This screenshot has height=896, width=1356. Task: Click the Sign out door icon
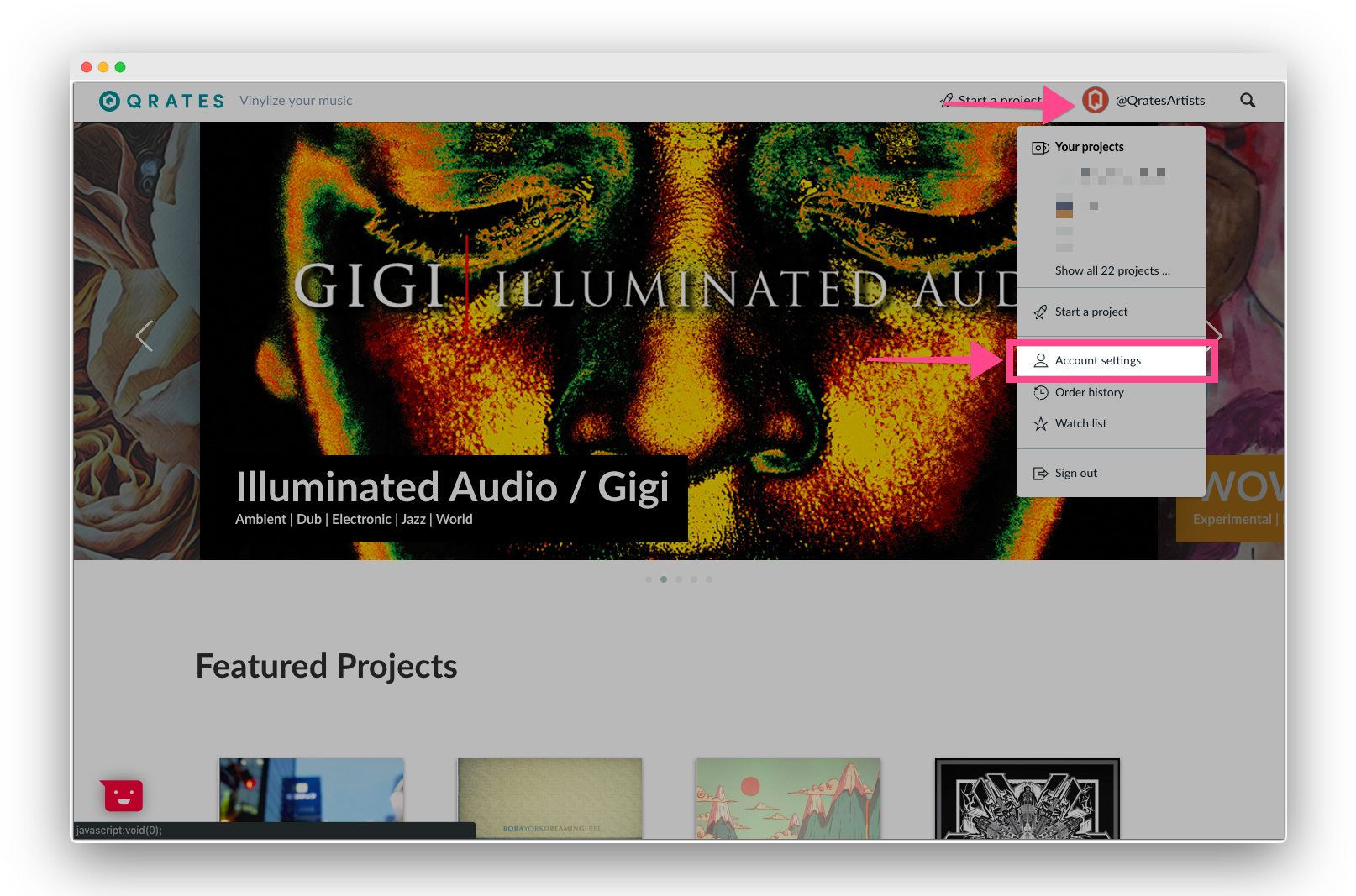pos(1040,473)
